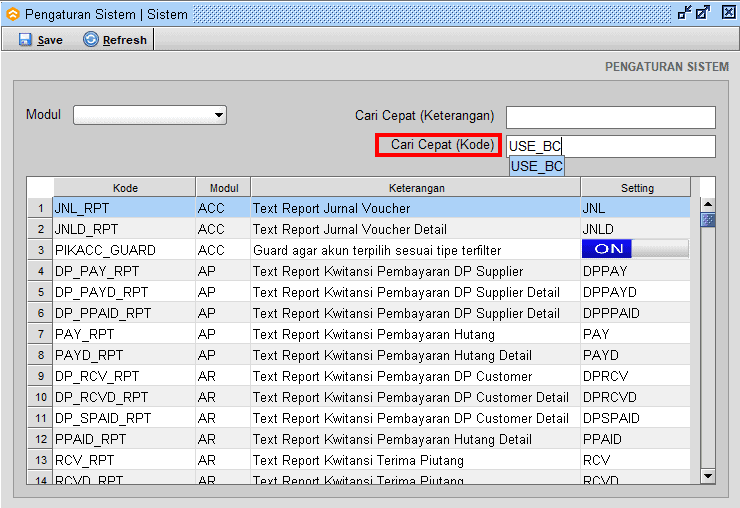Image resolution: width=740 pixels, height=508 pixels.
Task: Select the PAY_RPT code cell
Action: pyautogui.click(x=125, y=334)
